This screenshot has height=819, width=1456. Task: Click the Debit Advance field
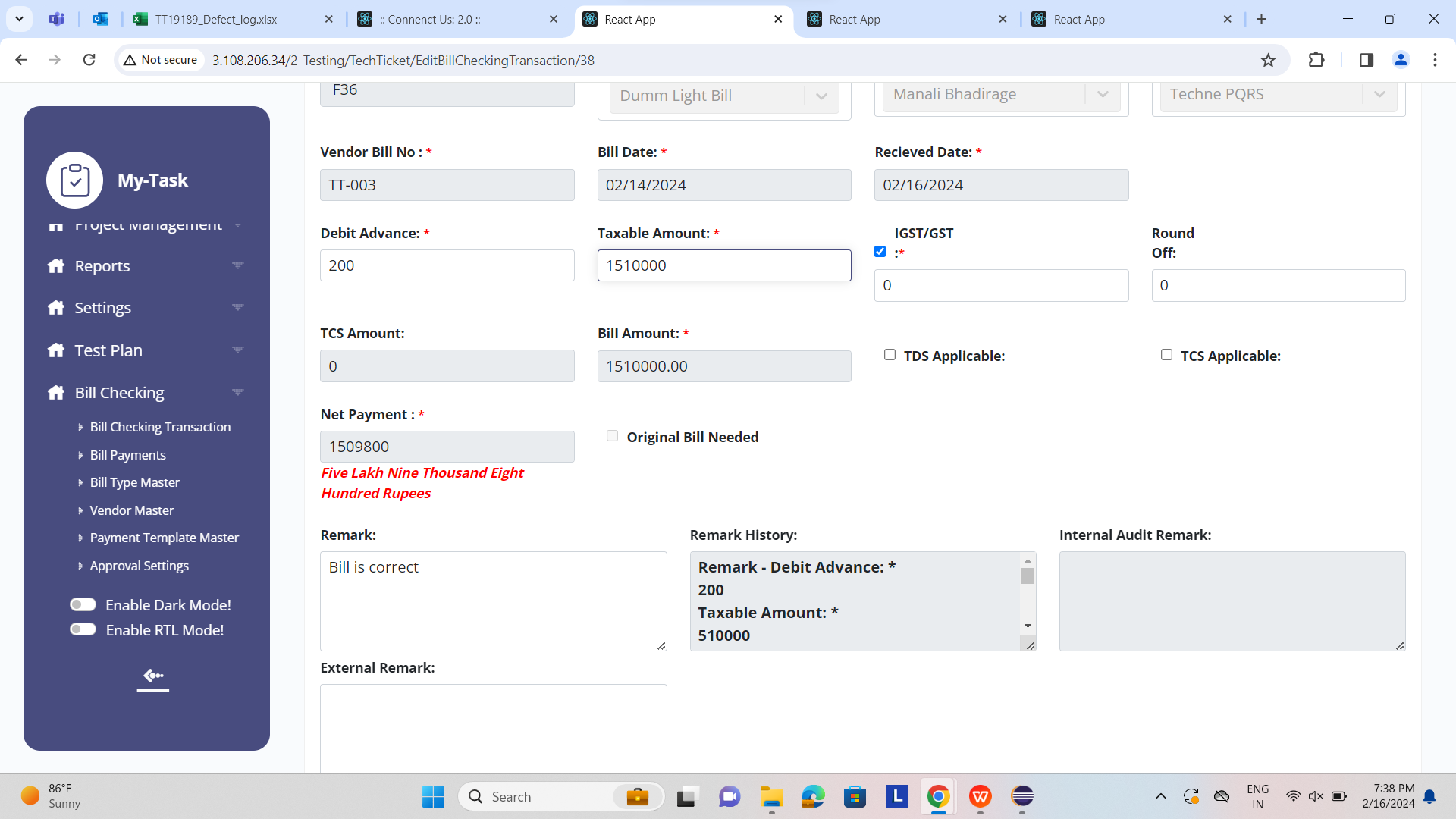tap(447, 265)
